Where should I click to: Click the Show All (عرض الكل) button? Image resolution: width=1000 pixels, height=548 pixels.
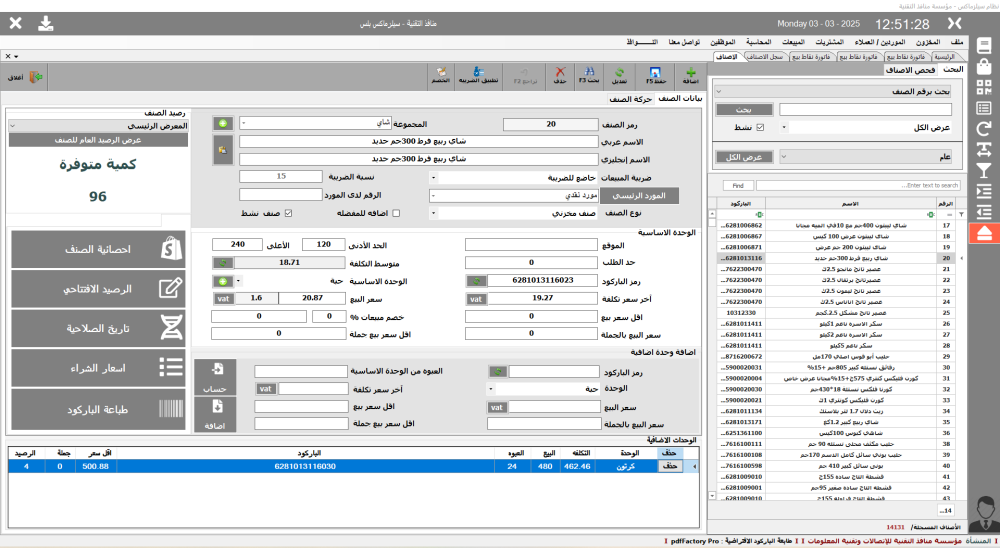(743, 157)
